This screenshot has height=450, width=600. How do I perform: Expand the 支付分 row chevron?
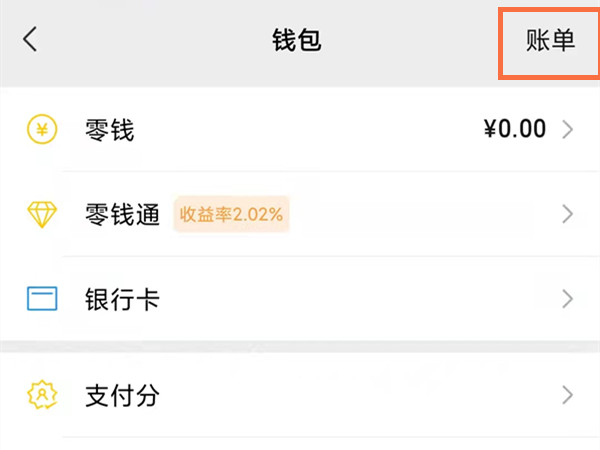[x=568, y=395]
